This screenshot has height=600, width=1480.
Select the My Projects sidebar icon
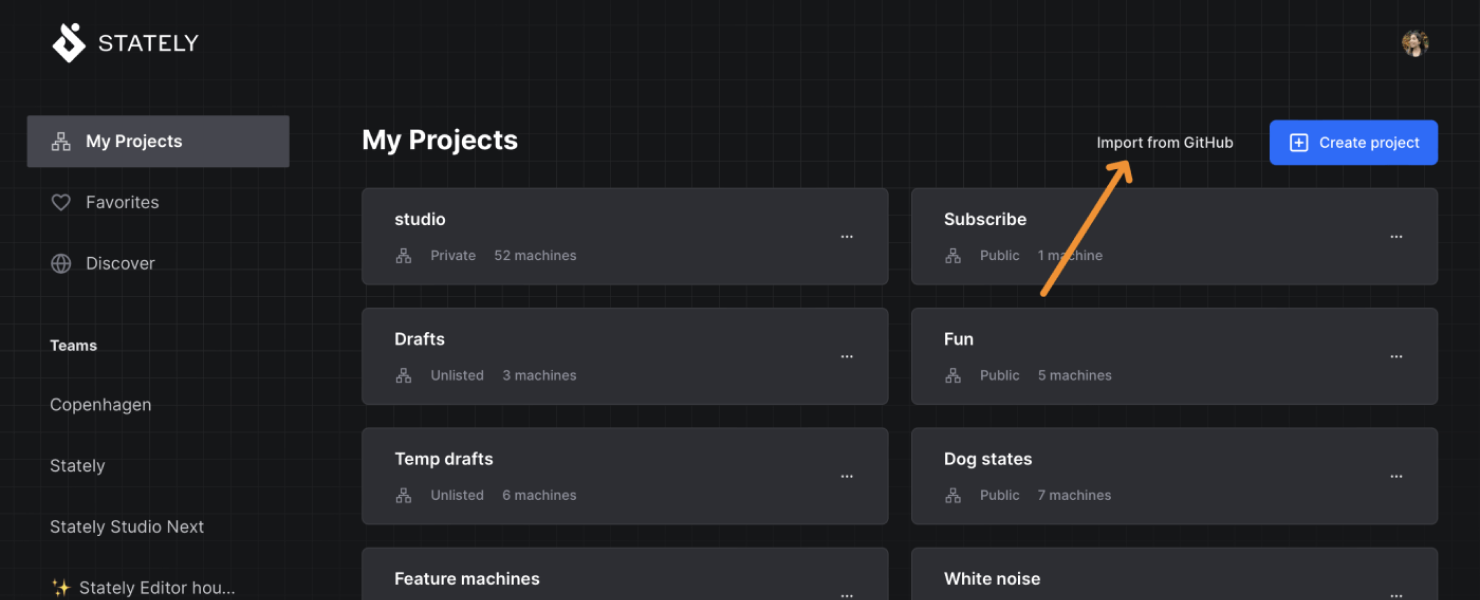point(60,141)
